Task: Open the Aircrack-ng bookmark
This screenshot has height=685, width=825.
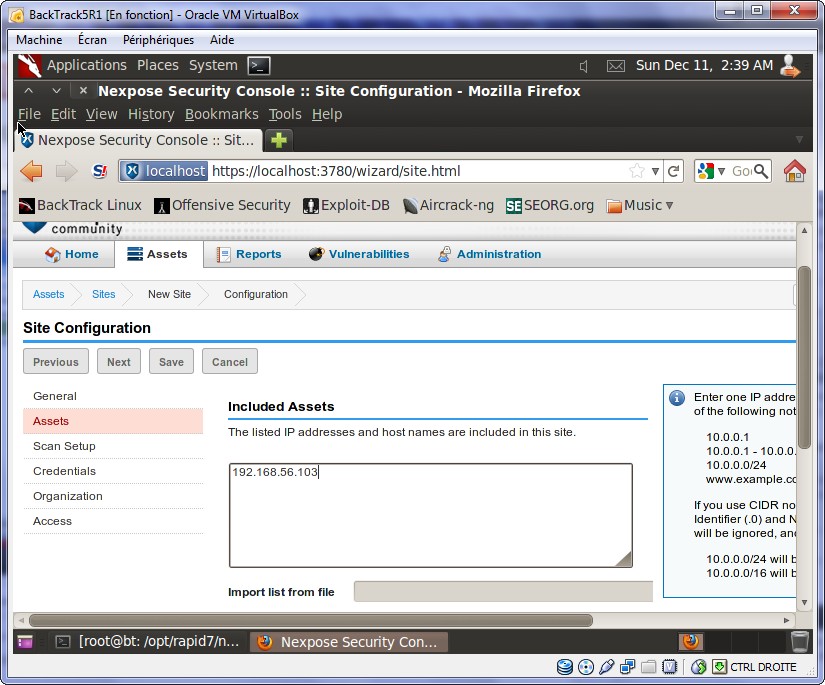Action: tap(448, 205)
